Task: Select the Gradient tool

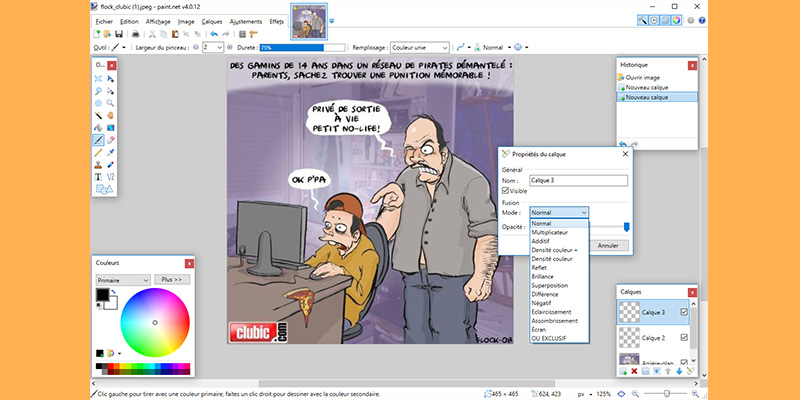Action: [110, 128]
